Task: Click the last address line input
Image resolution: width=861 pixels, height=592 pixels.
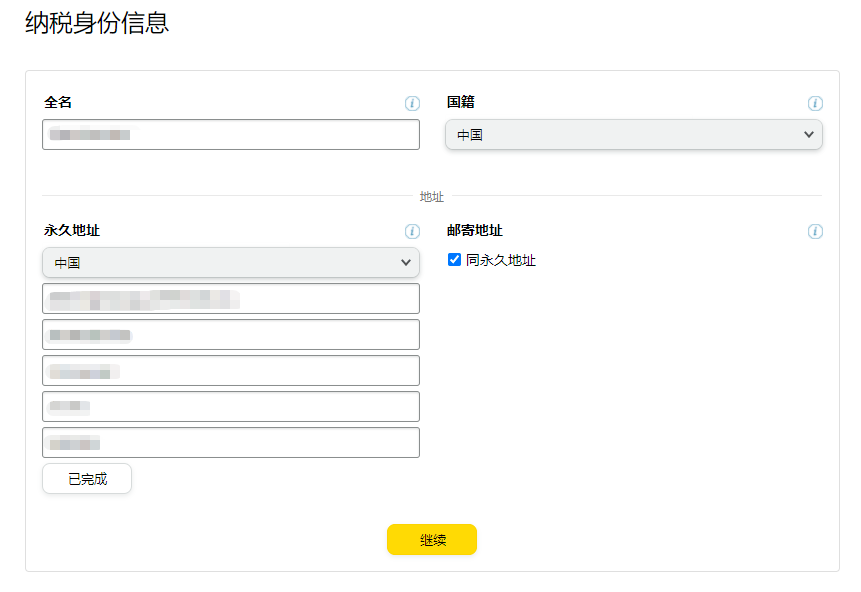Action: (231, 442)
